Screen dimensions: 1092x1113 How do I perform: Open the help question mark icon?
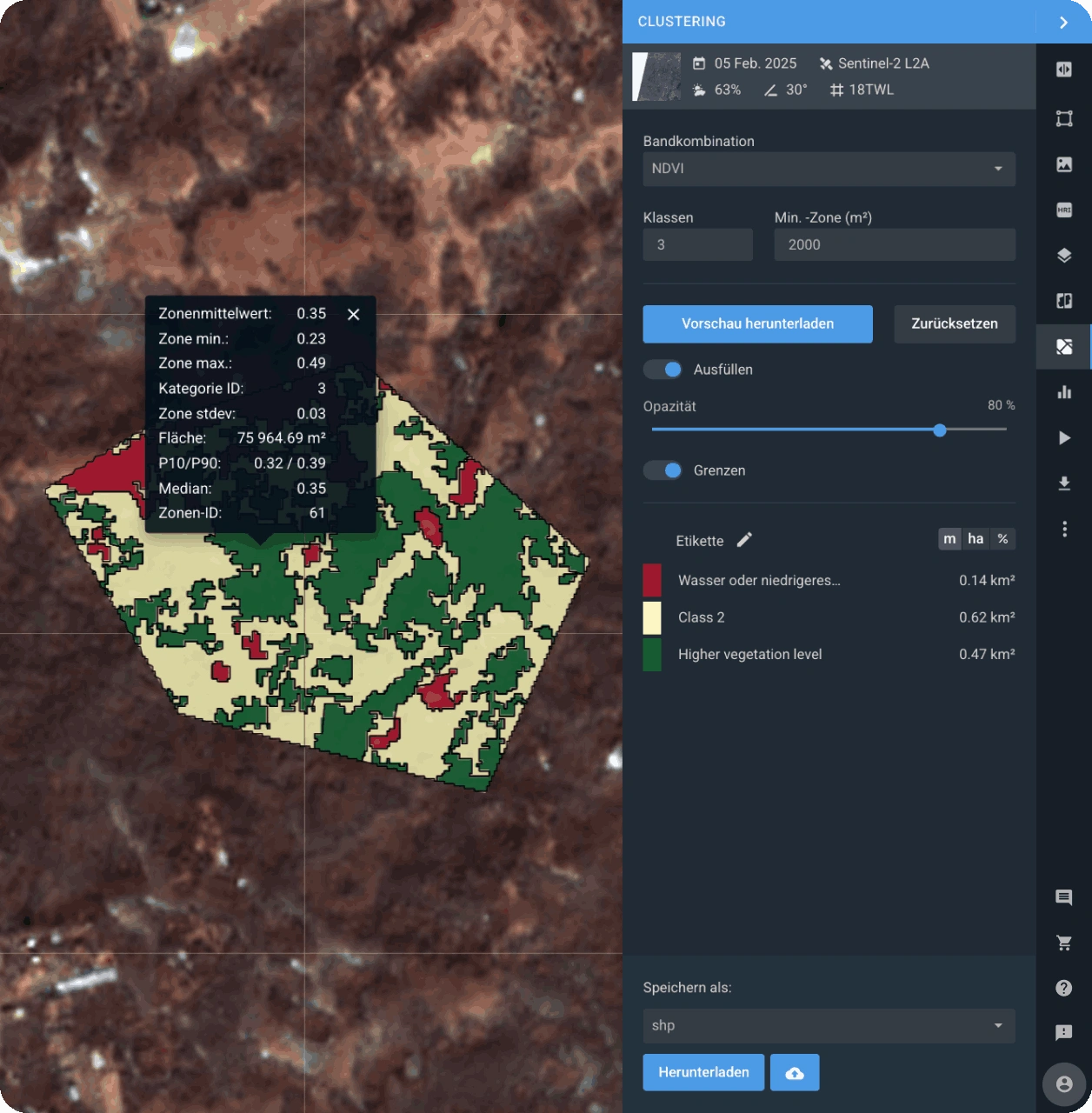(x=1063, y=988)
